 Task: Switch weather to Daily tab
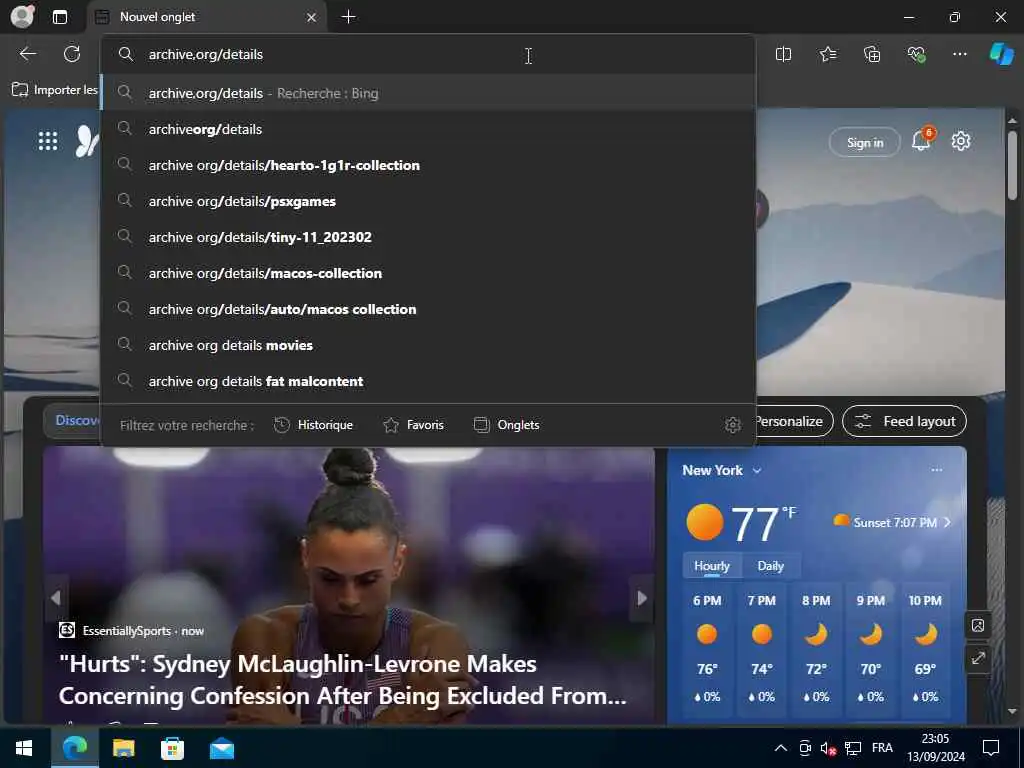tap(770, 566)
